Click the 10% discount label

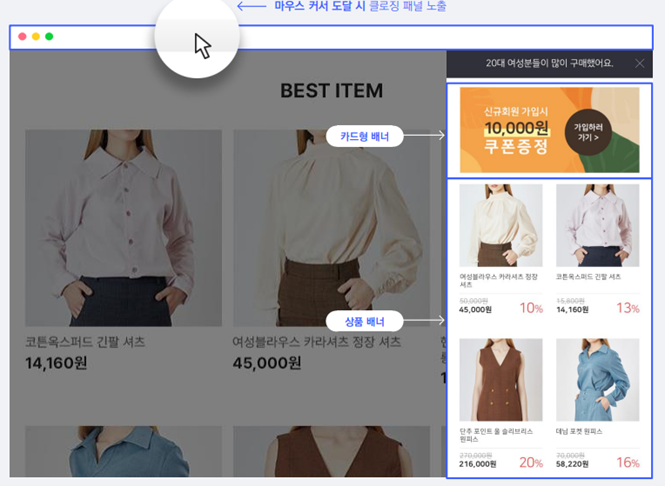pos(531,308)
